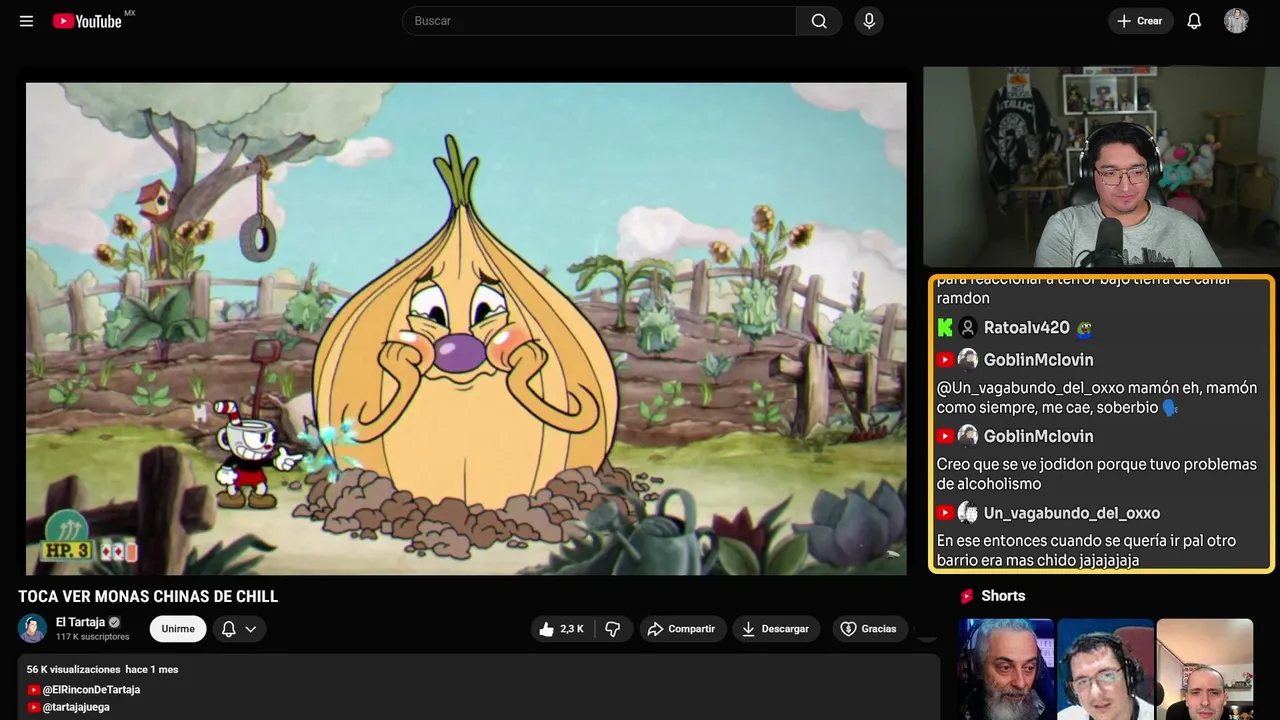
Task: Open the account avatar menu
Action: (1236, 21)
